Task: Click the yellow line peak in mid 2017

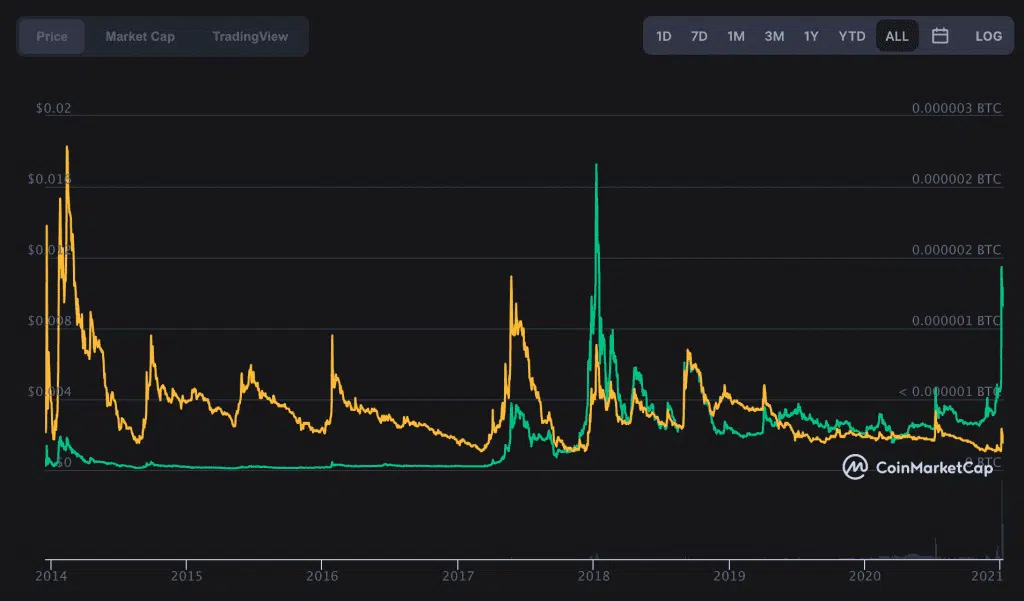Action: (x=511, y=278)
